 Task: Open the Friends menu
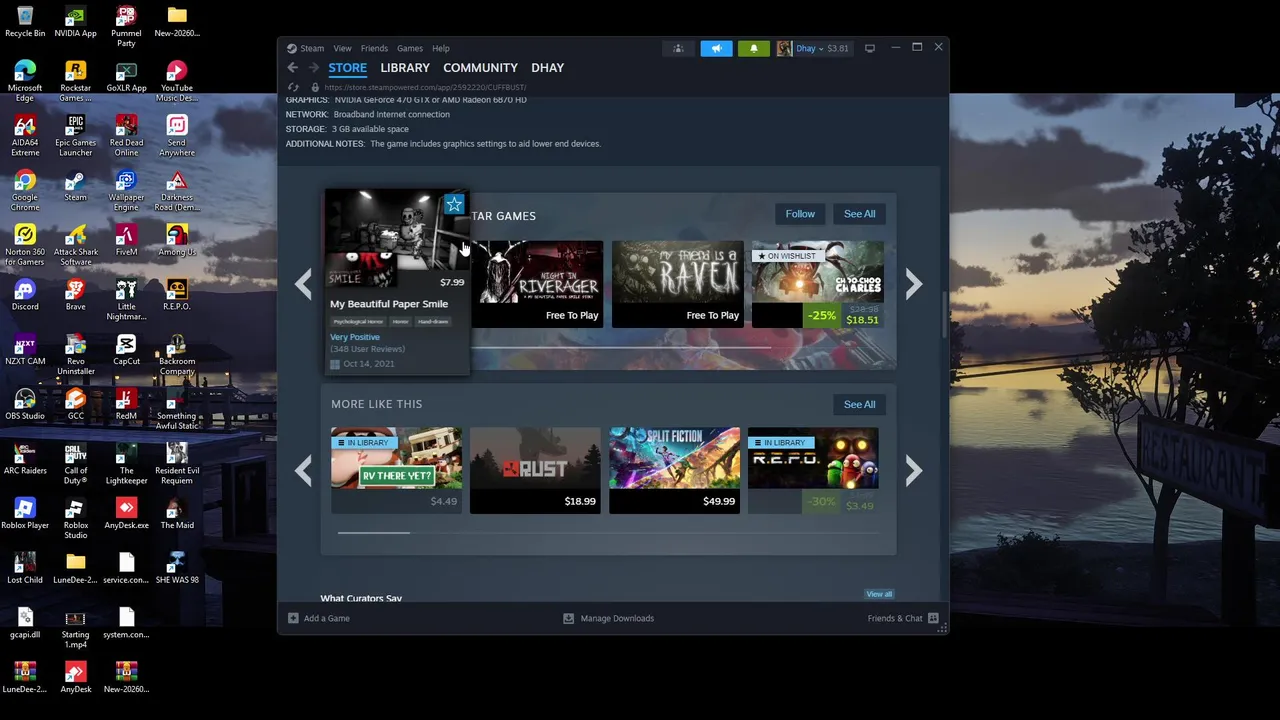click(x=374, y=48)
